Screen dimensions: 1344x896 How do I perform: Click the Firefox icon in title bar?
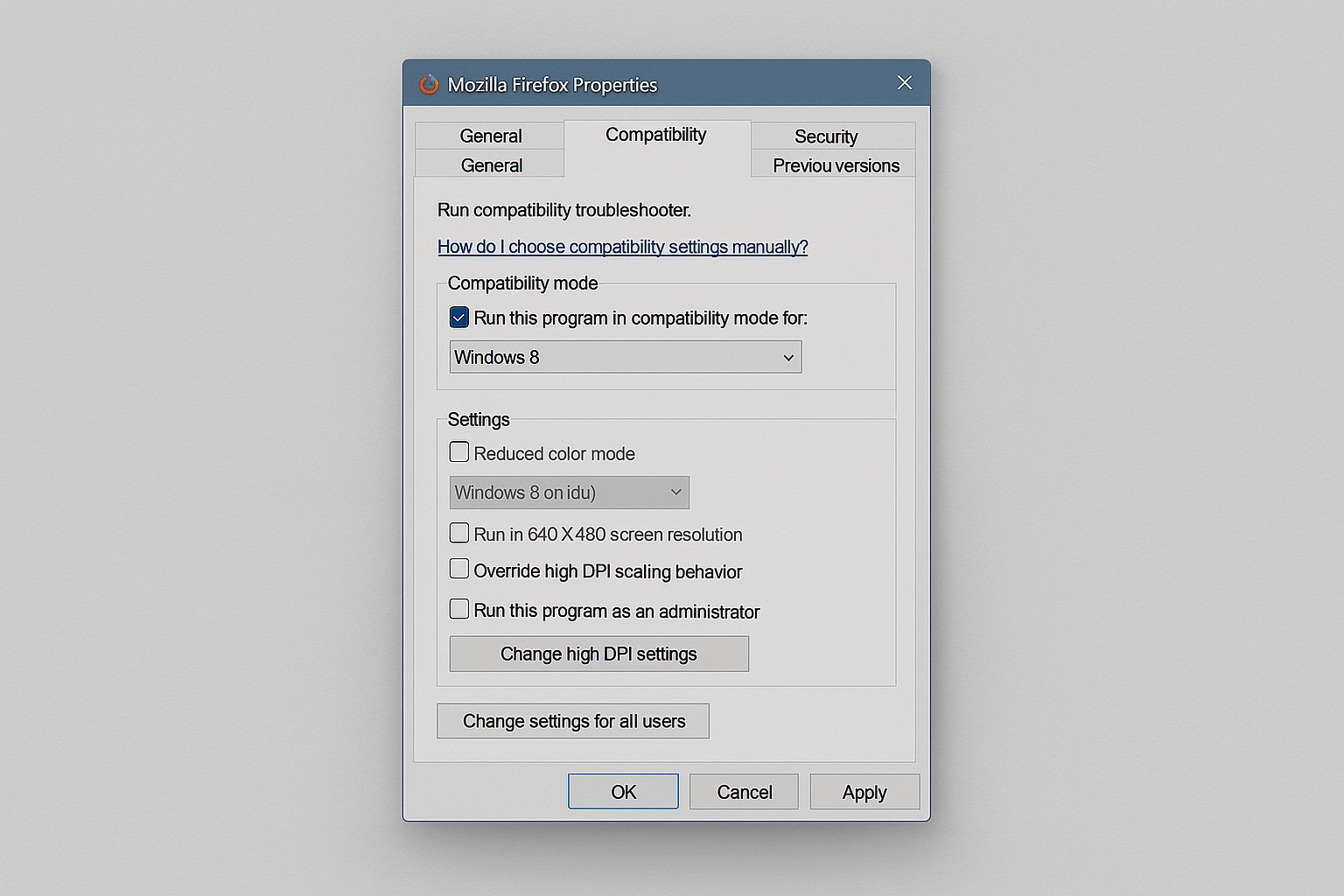429,84
